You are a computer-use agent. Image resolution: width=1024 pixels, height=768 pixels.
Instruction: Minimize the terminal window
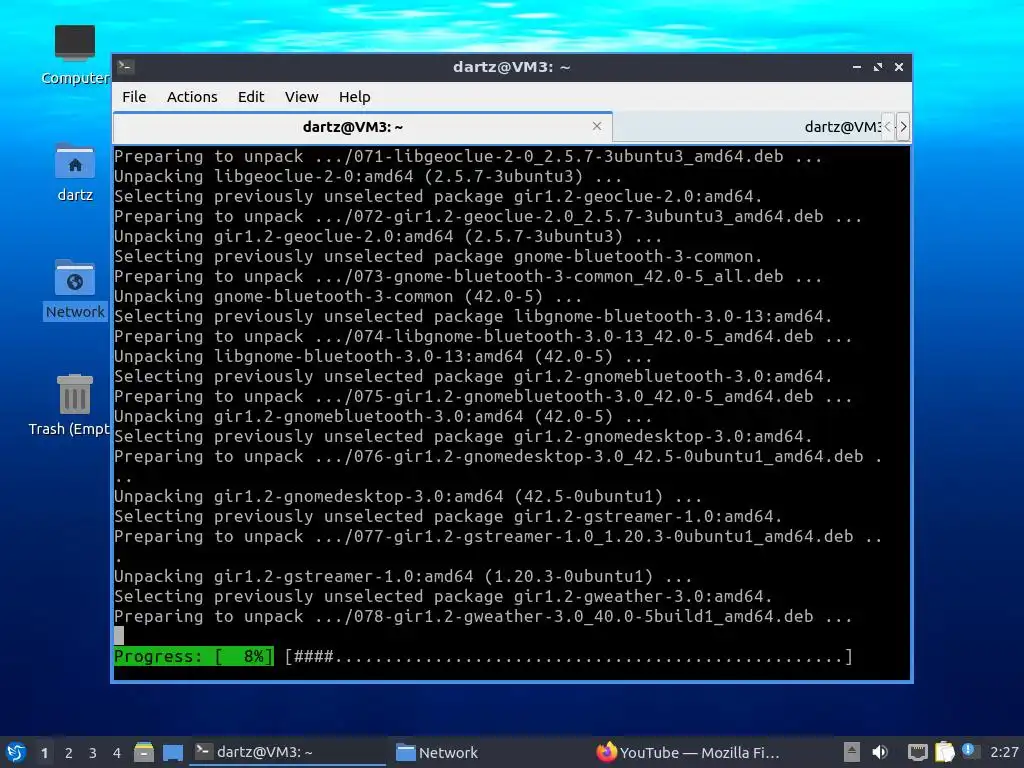click(x=857, y=67)
